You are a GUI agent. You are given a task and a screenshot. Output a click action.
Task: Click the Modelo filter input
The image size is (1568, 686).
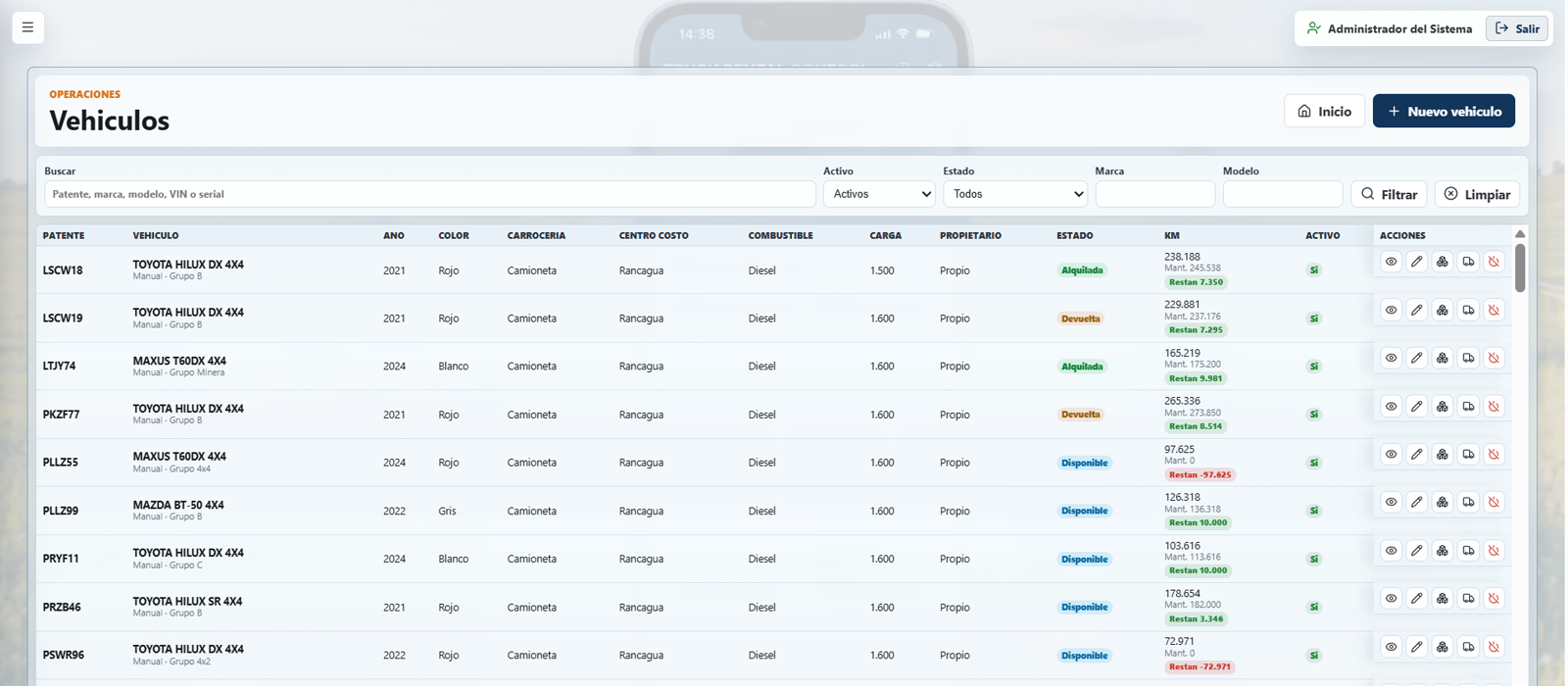click(1283, 194)
